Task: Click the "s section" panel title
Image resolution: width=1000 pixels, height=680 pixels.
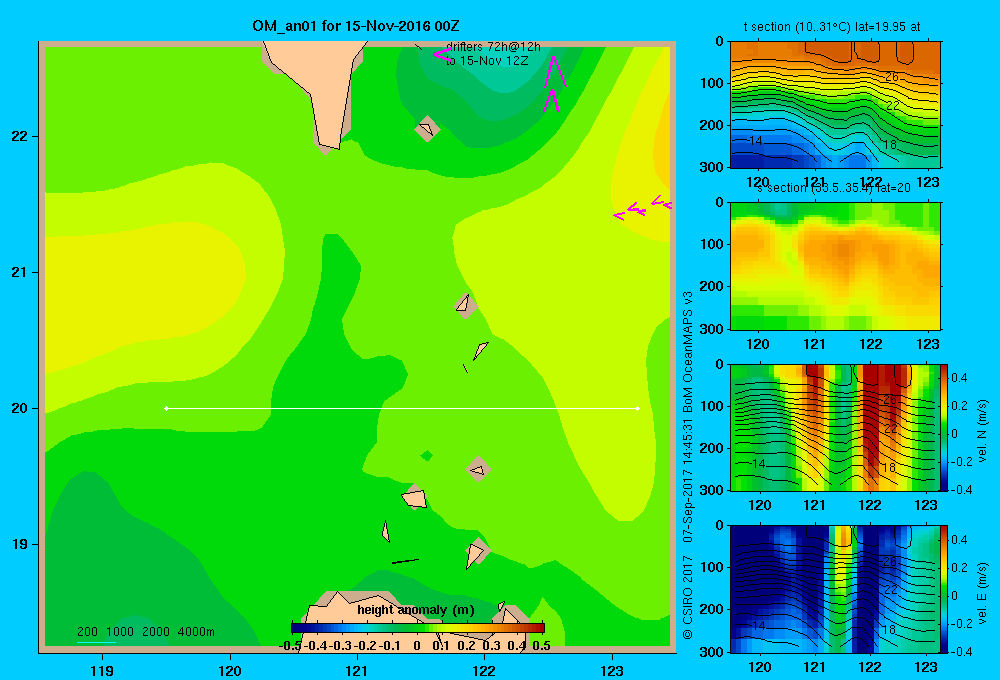Action: point(833,188)
